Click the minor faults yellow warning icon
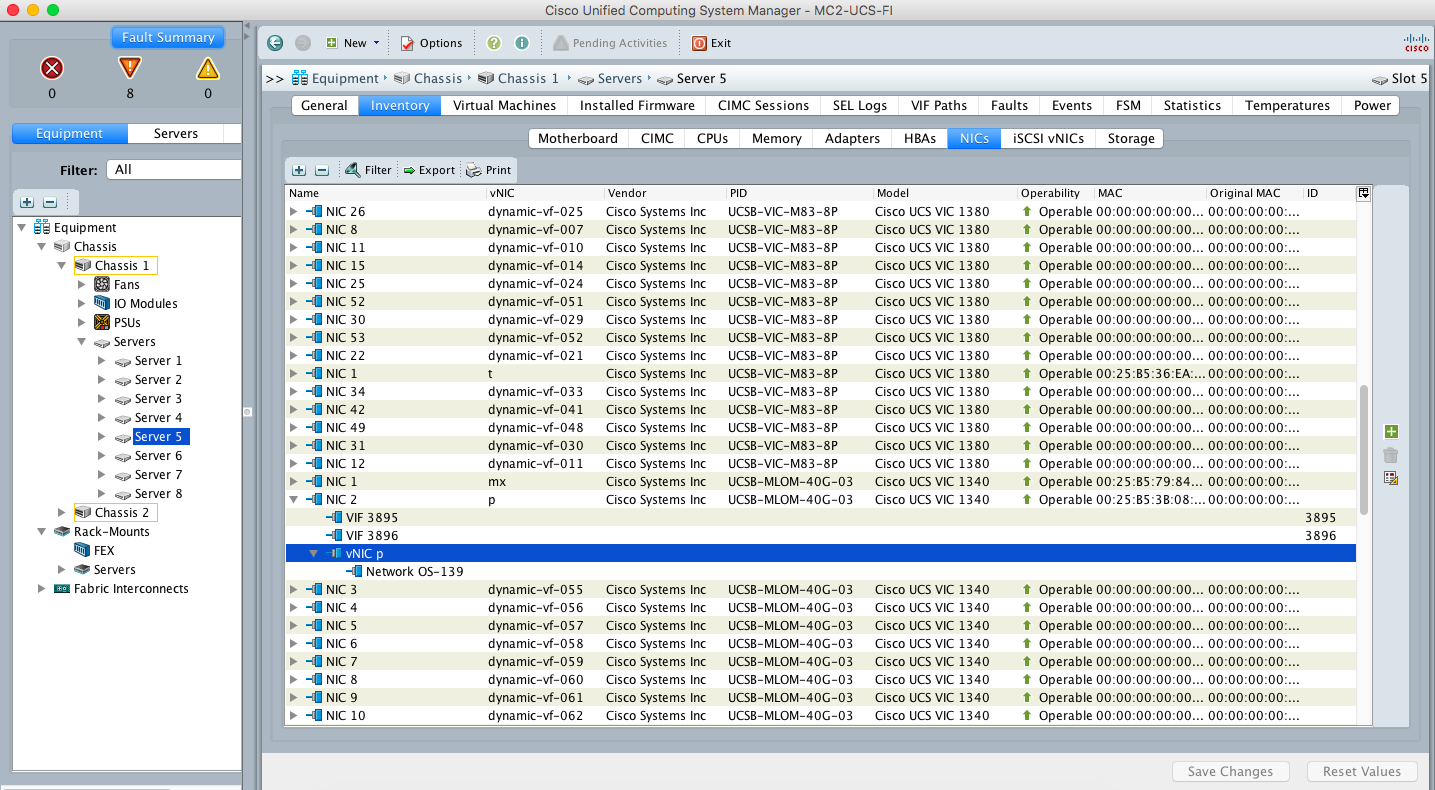Screen dimensions: 1435x790 point(208,68)
